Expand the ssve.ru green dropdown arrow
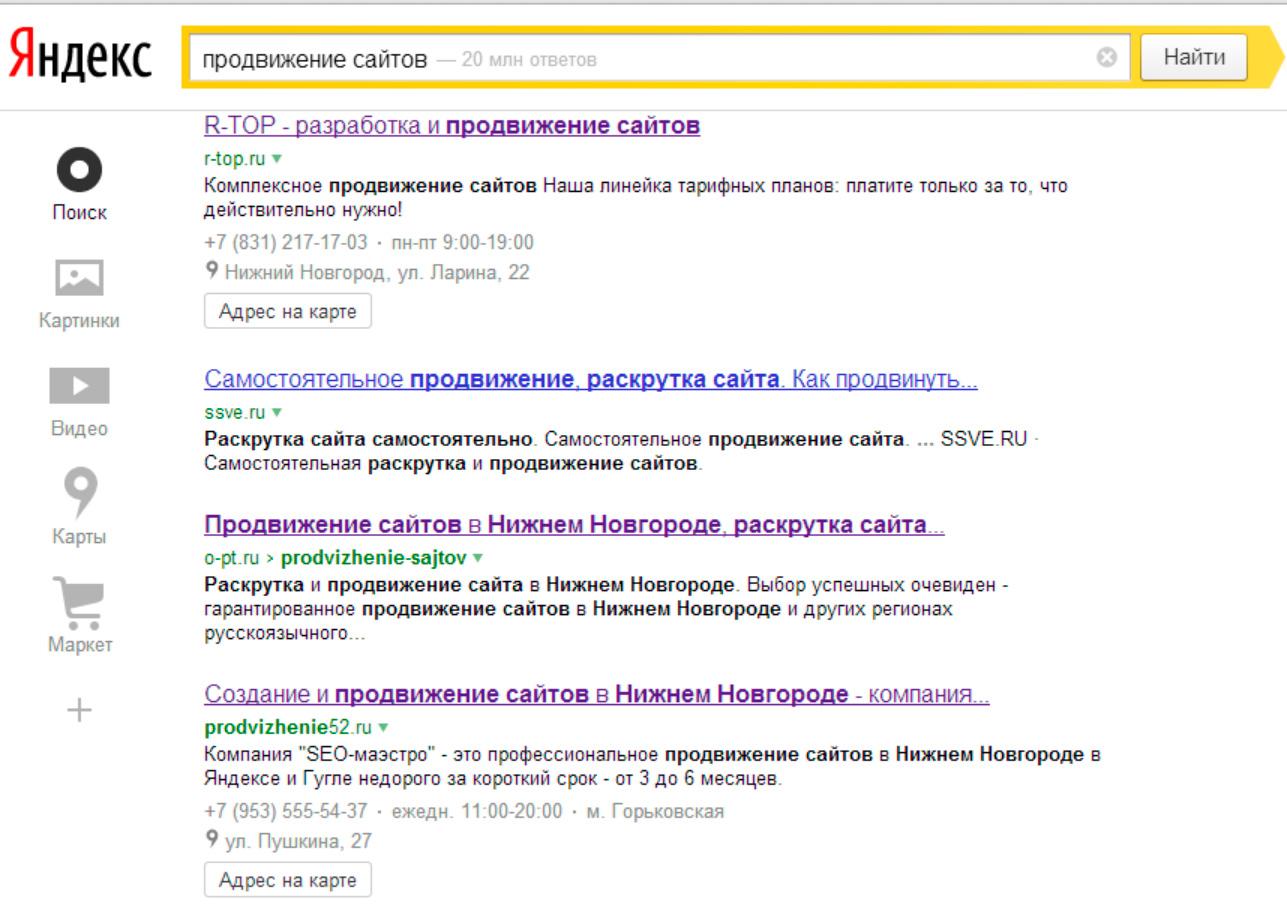The width and height of the screenshot is (1287, 920). point(277,413)
